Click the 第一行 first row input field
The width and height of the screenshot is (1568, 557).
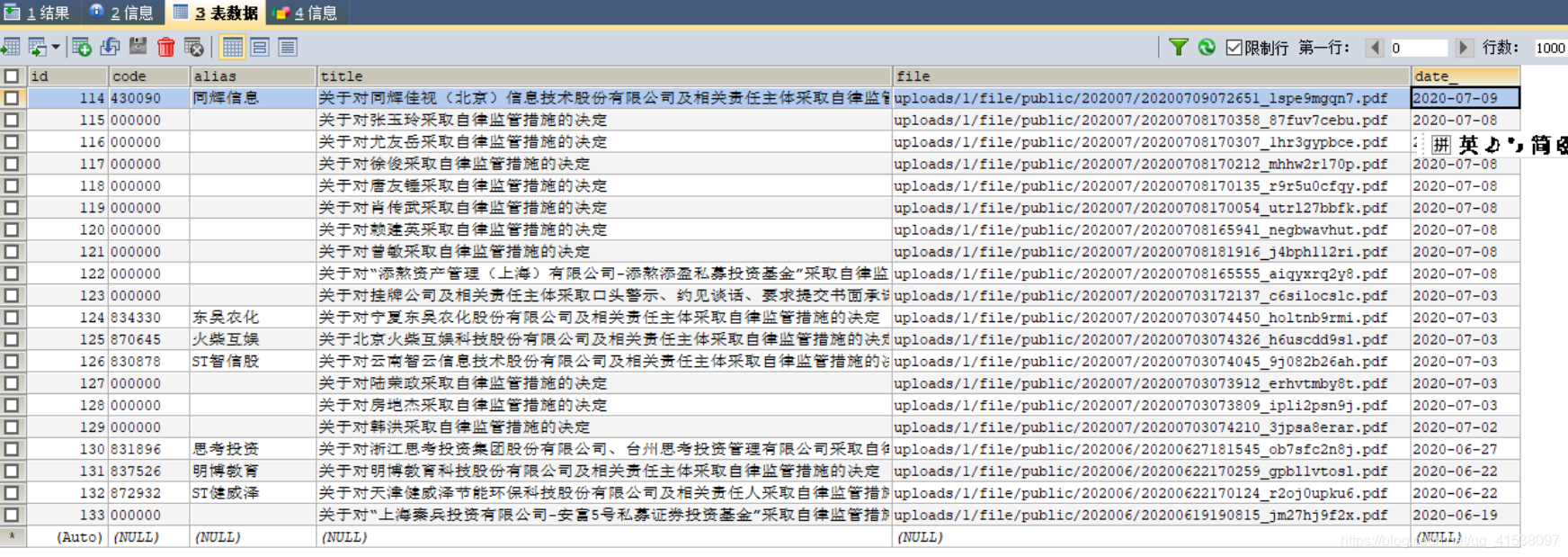[1418, 48]
